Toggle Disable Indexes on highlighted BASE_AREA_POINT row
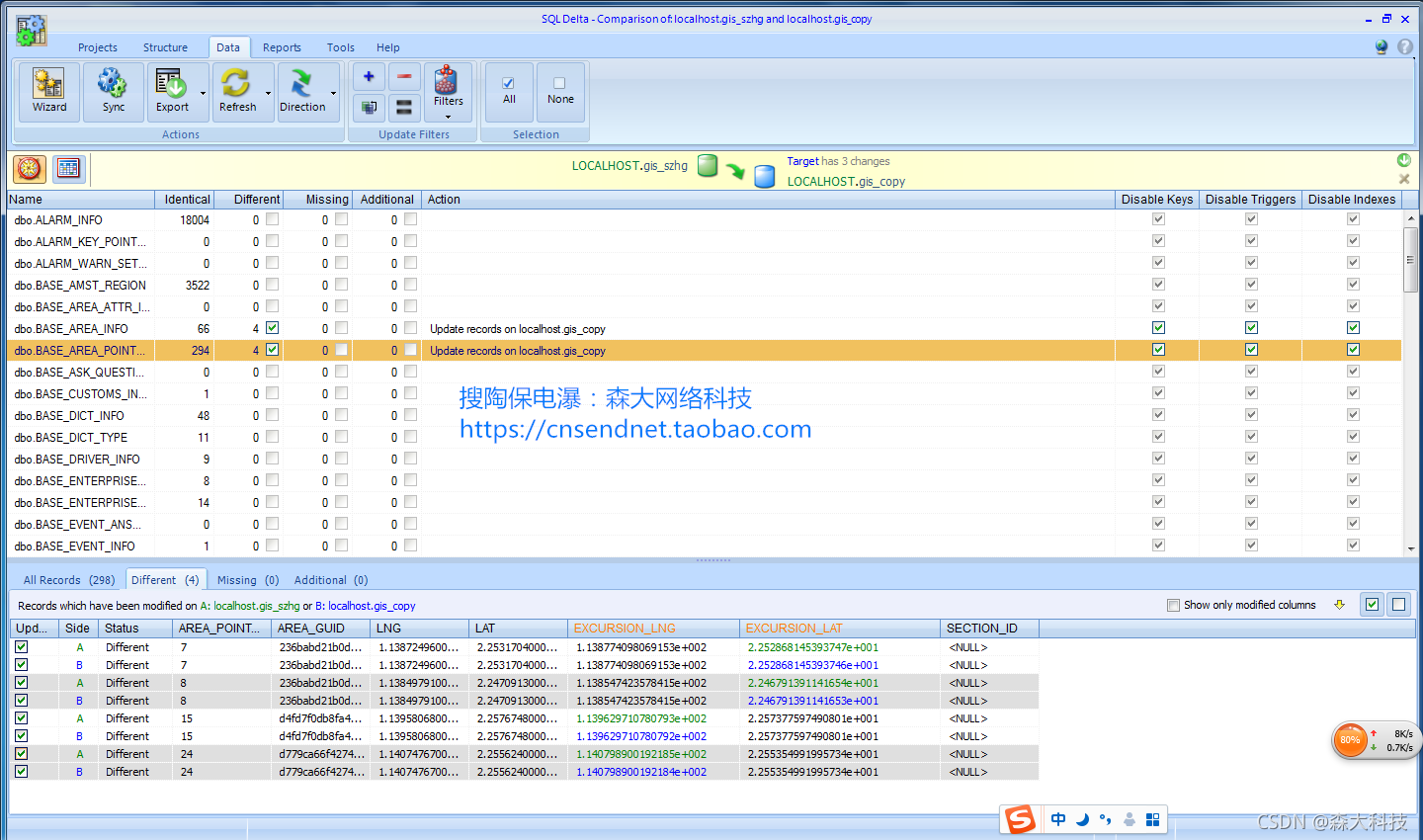Viewport: 1423px width, 840px height. pos(1353,350)
